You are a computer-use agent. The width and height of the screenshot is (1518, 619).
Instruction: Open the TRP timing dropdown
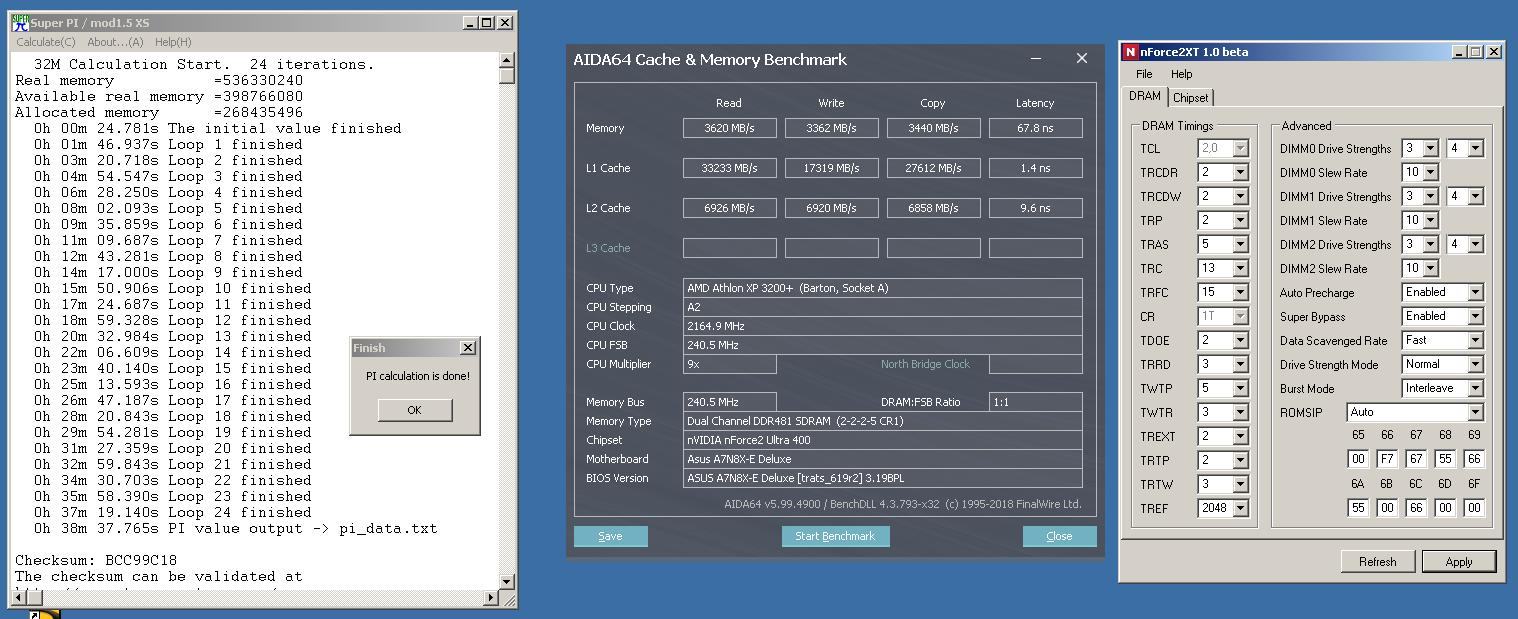tap(1240, 220)
